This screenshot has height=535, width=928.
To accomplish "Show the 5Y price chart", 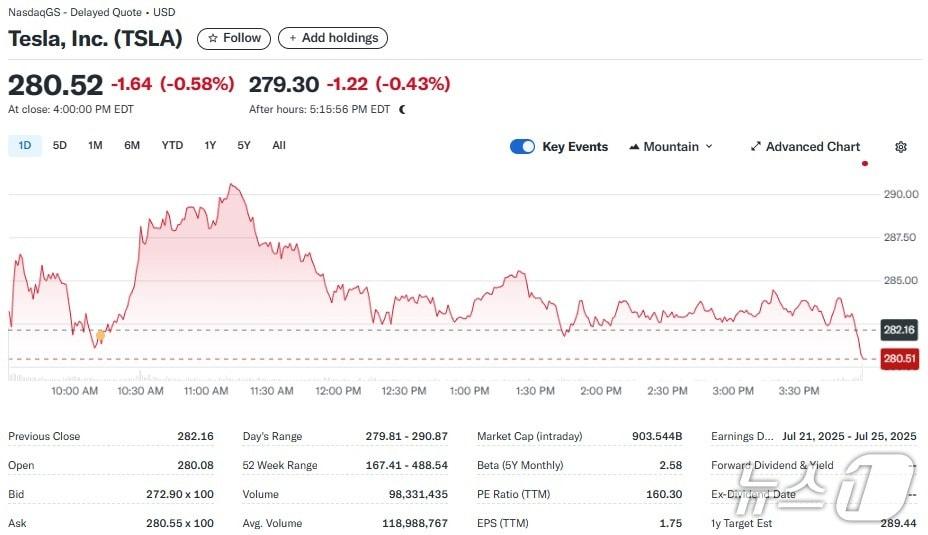I will point(244,146).
